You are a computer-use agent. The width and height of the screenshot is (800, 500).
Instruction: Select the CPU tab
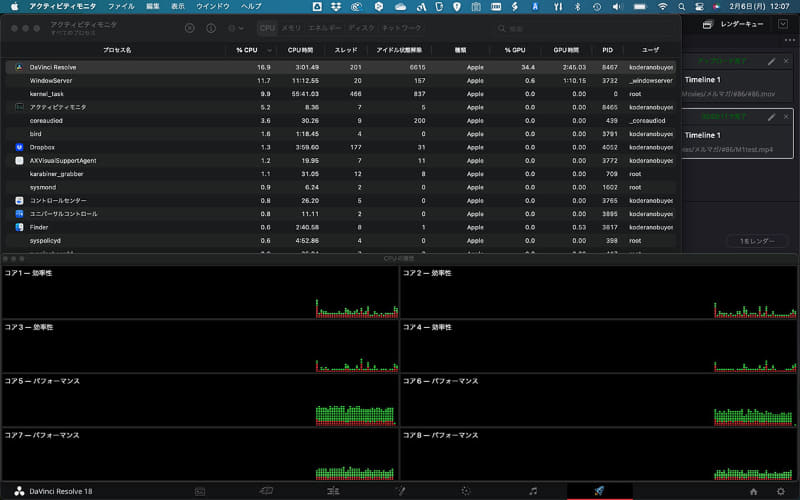click(267, 28)
